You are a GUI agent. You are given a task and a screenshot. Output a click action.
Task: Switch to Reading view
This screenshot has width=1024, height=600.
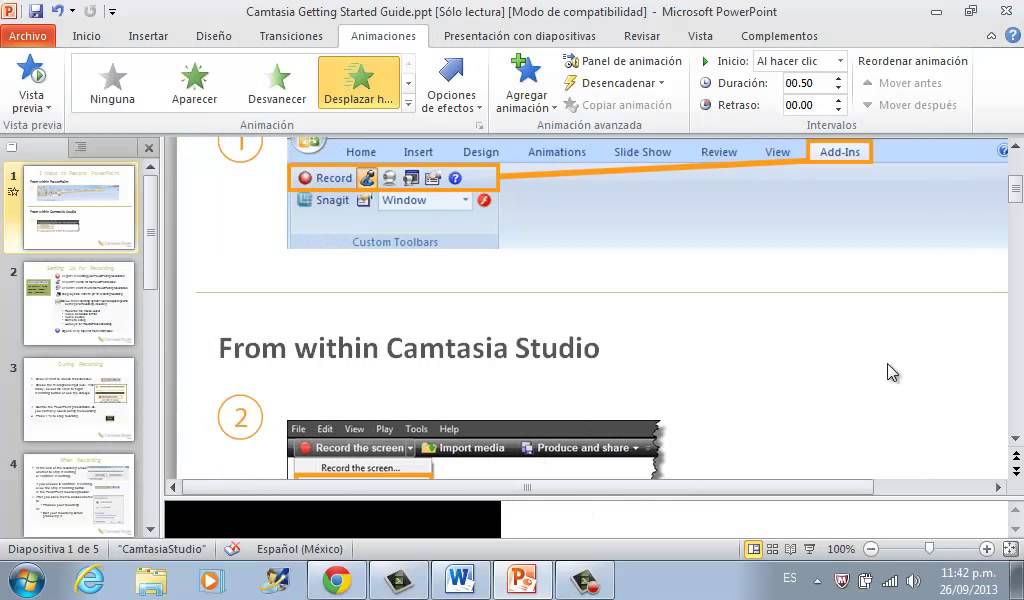pos(790,549)
